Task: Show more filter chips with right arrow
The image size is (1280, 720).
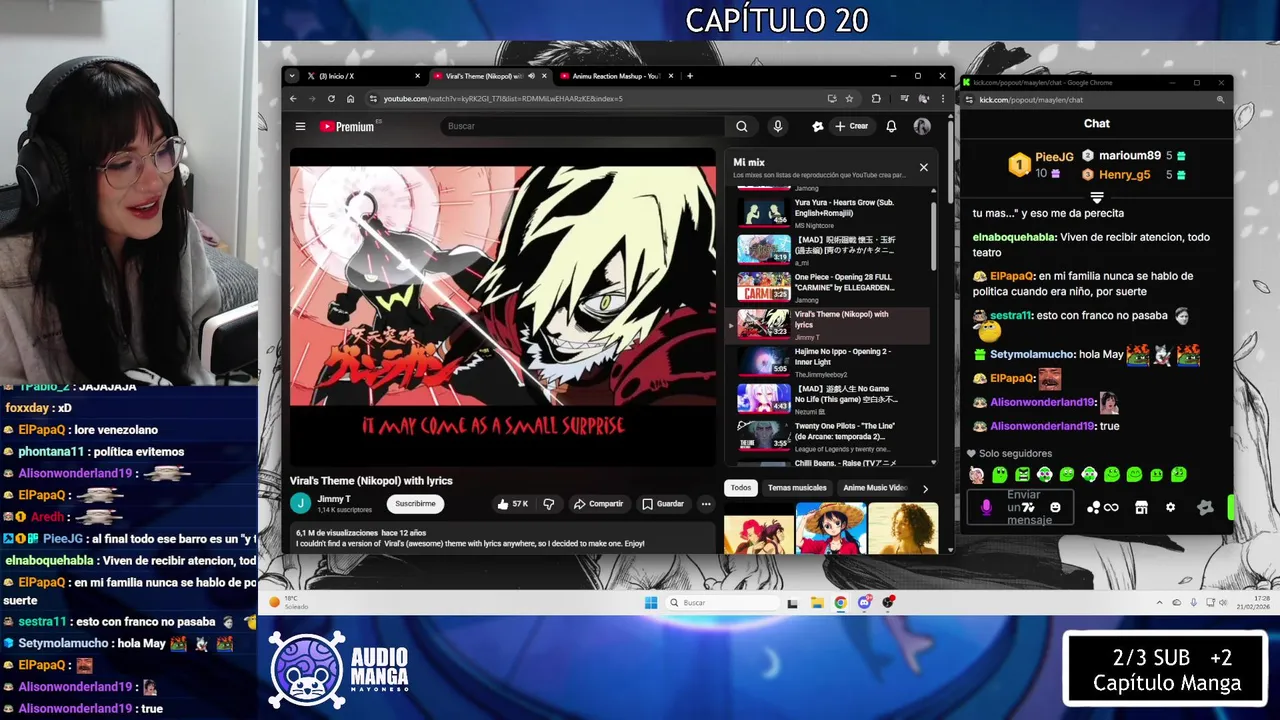Action: (x=925, y=488)
